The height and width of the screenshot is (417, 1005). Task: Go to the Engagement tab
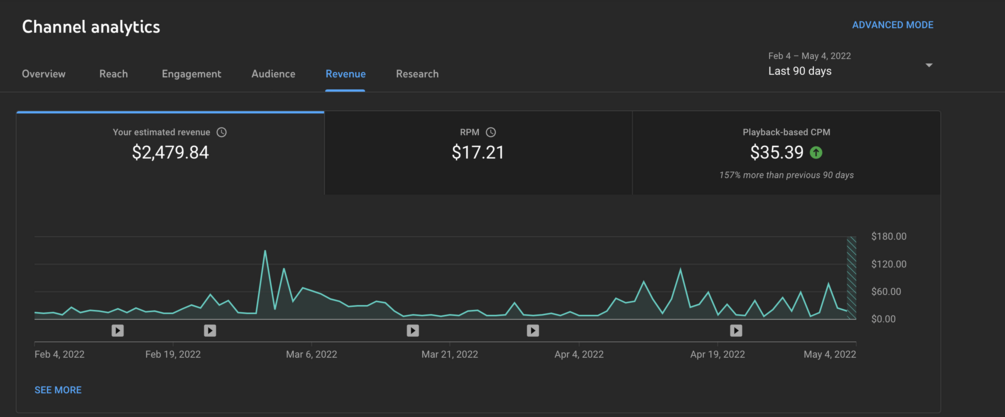(x=191, y=74)
